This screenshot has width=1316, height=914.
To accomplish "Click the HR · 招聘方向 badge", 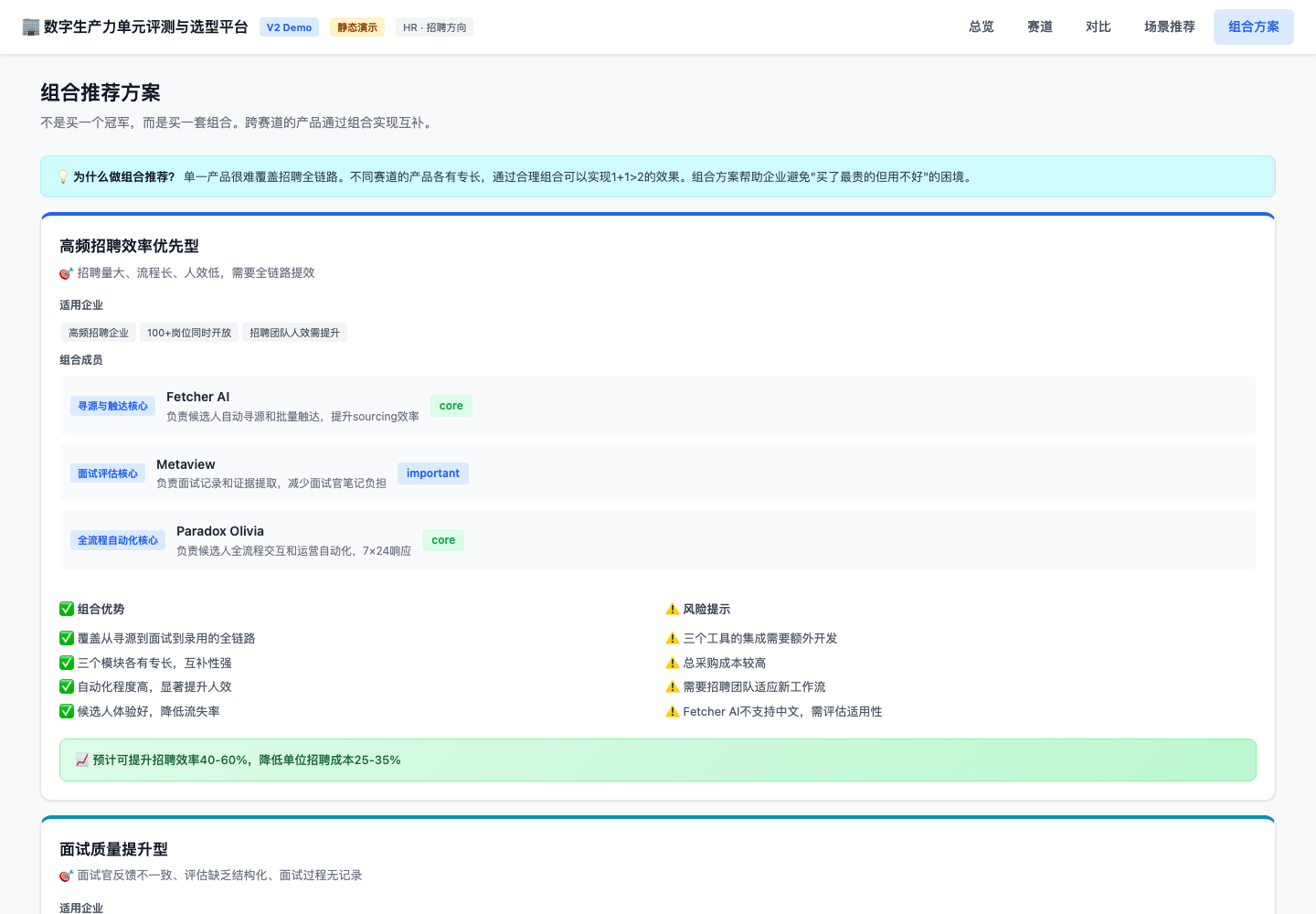I will point(435,27).
